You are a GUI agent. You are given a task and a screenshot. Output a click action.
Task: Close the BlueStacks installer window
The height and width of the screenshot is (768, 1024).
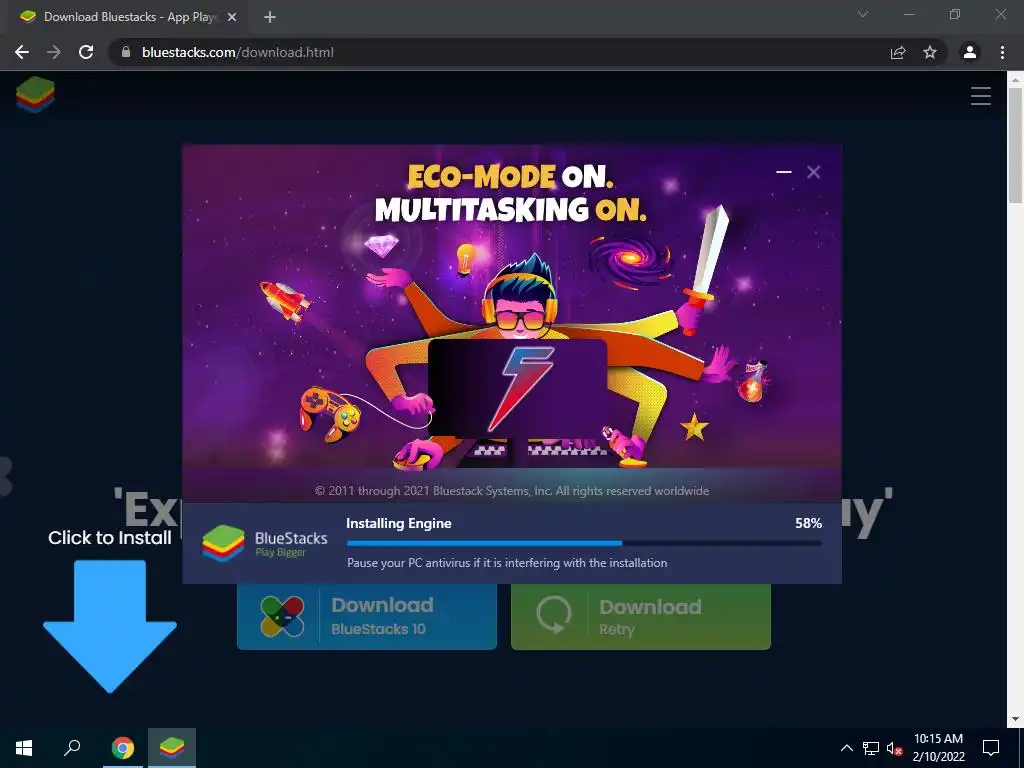tap(814, 172)
